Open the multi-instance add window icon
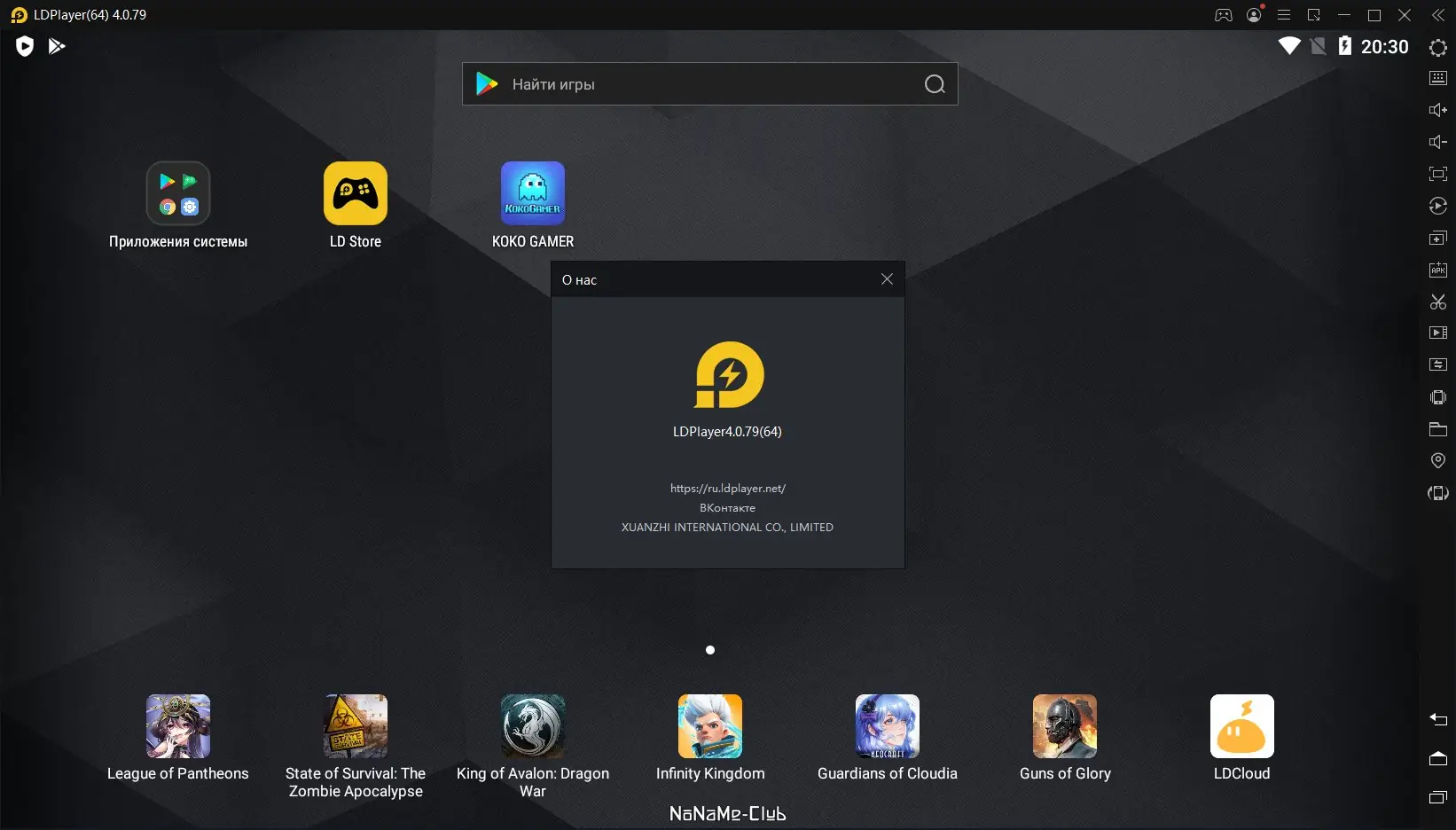1456x830 pixels. [1438, 238]
